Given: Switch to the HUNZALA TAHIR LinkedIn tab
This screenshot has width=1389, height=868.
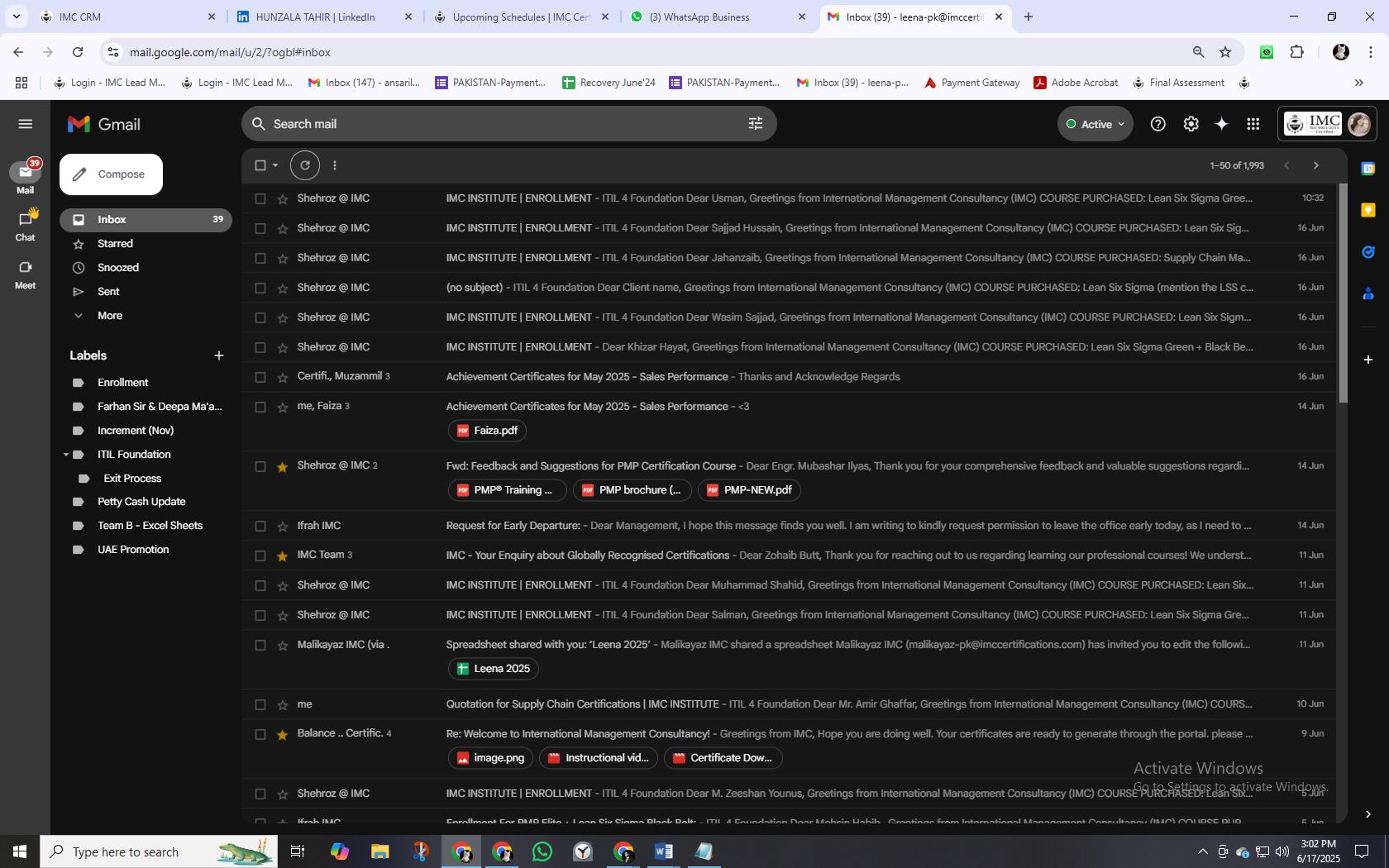Looking at the screenshot, I should (x=324, y=17).
